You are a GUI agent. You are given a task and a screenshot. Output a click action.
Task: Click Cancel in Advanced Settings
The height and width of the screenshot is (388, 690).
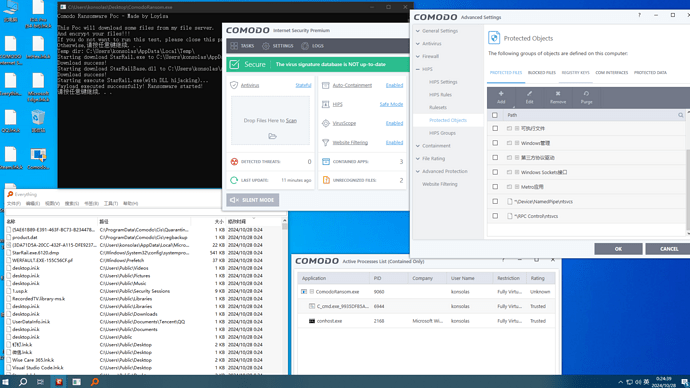[x=669, y=249]
